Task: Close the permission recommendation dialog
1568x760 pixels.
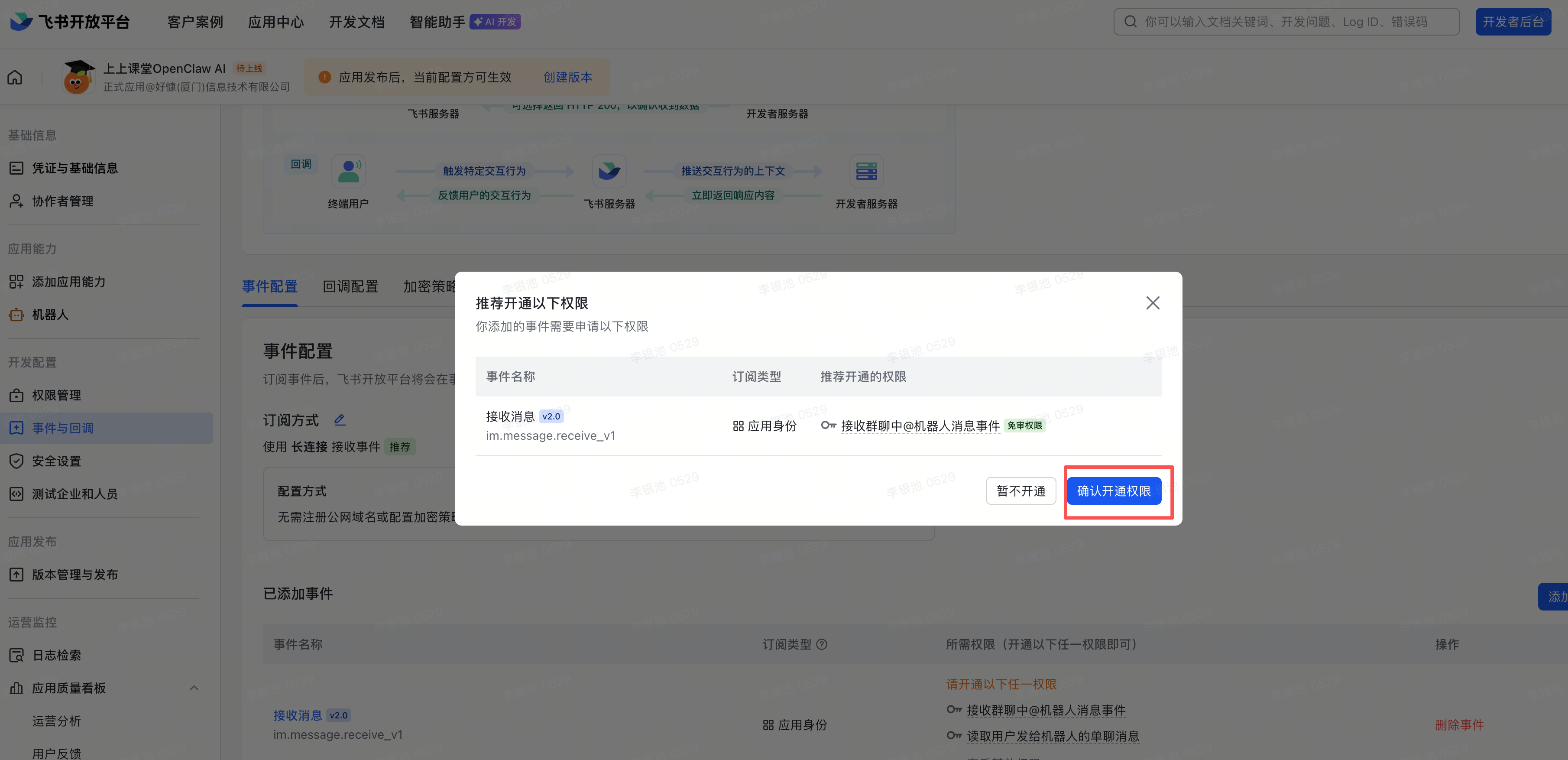Action: (1152, 303)
